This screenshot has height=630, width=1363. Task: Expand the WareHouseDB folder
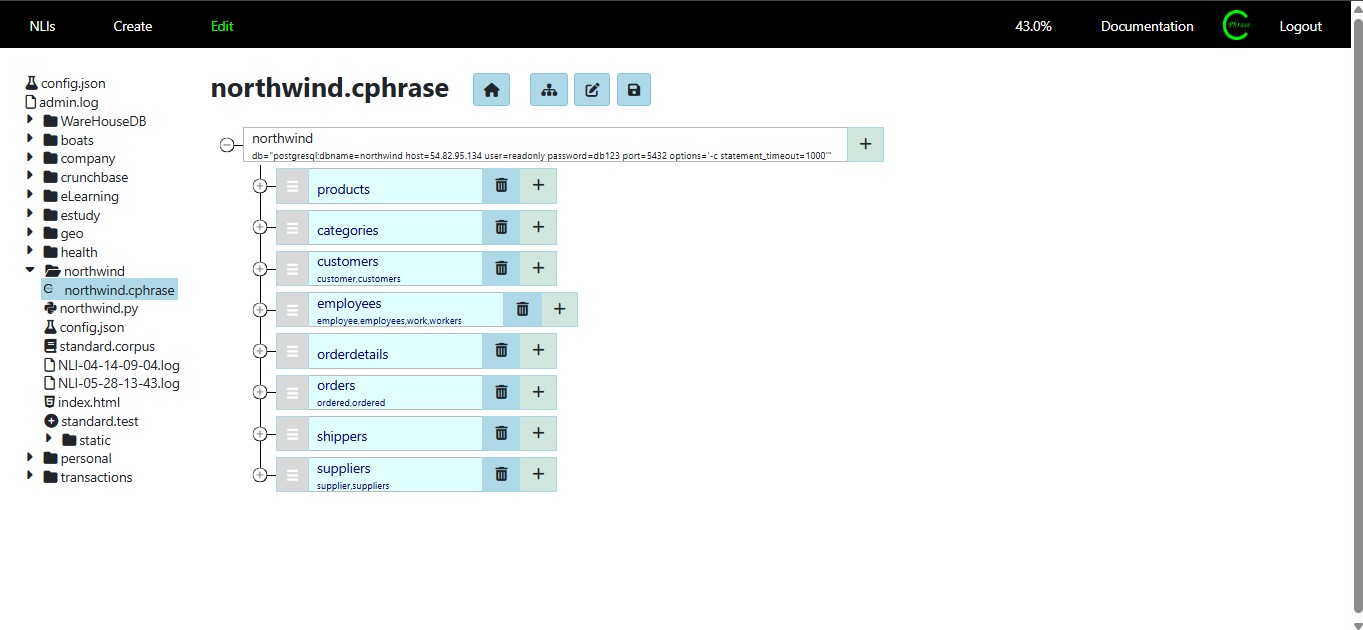(30, 121)
